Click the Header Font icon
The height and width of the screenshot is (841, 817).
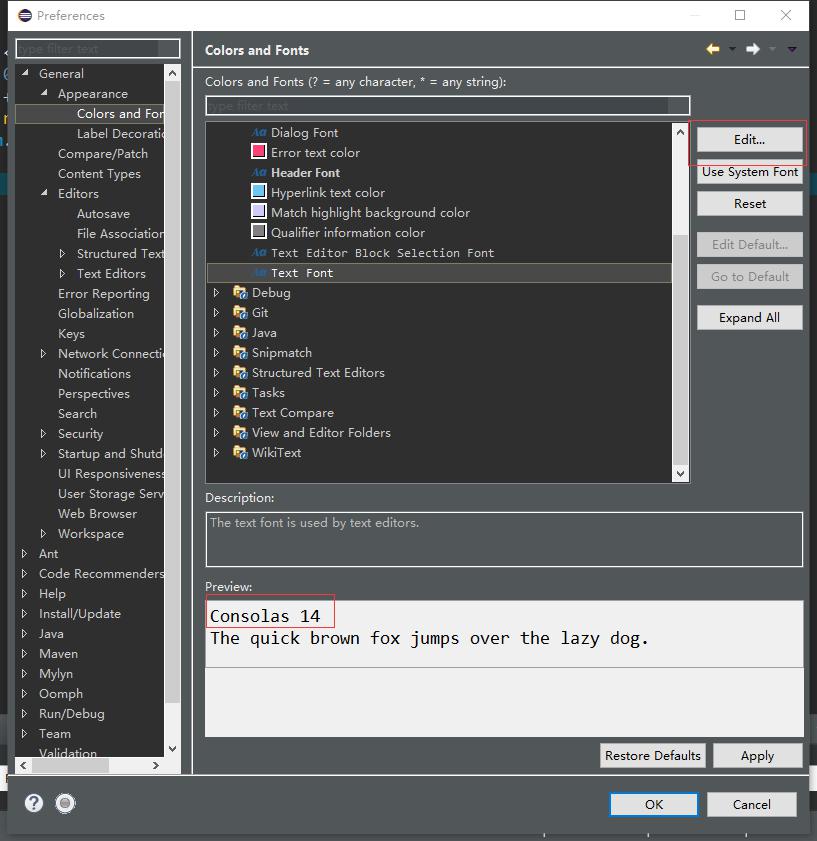[259, 173]
